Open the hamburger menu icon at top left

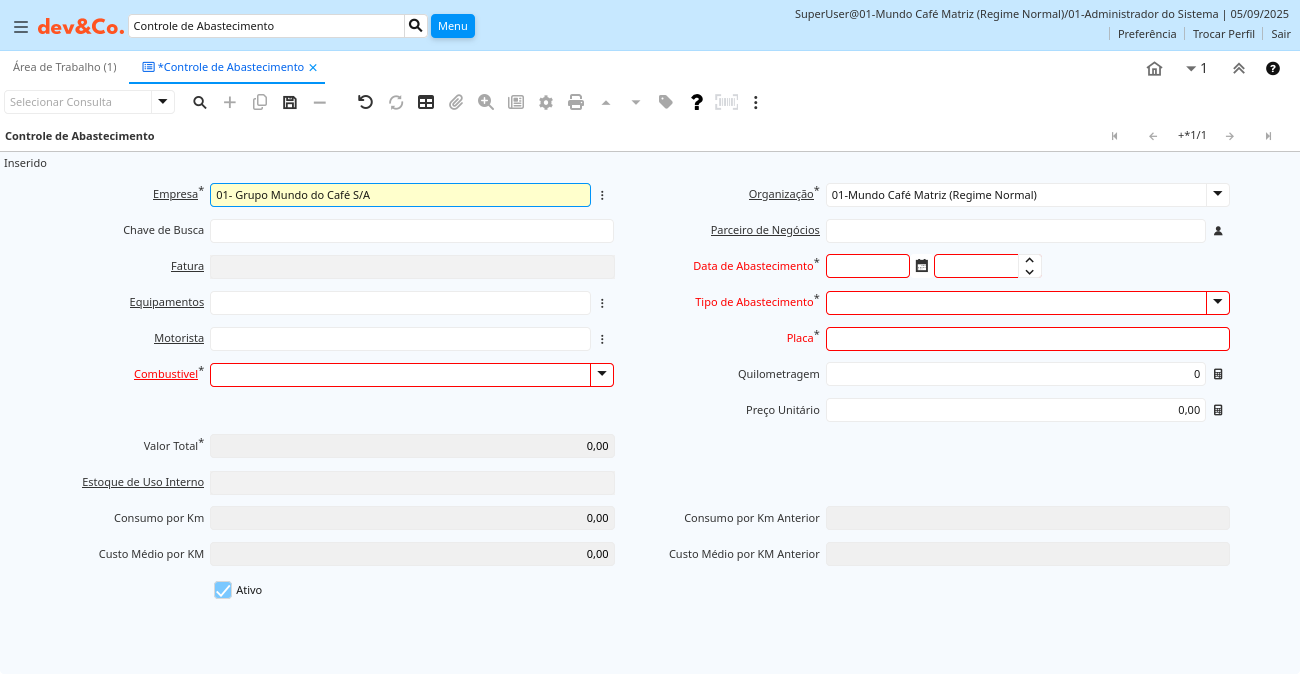click(x=20, y=27)
